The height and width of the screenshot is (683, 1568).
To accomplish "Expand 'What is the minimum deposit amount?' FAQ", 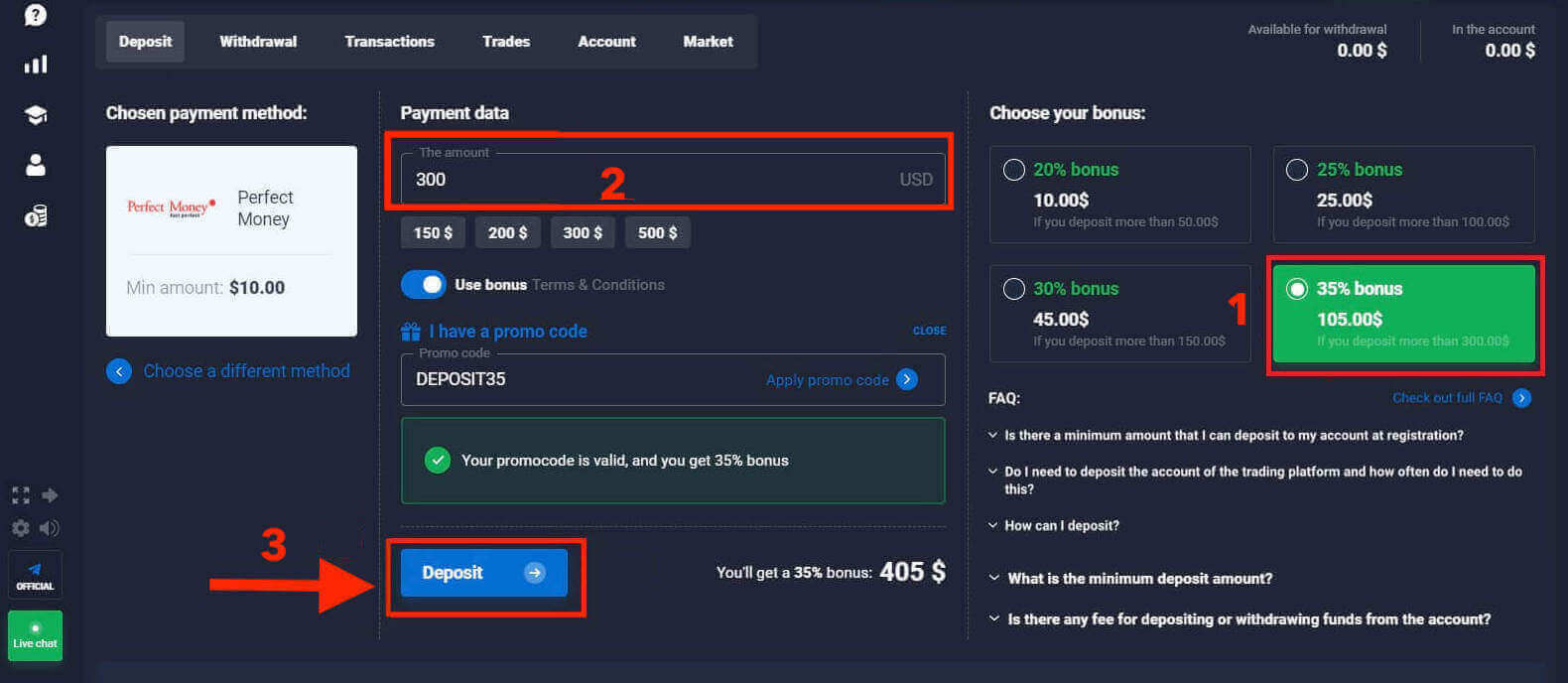I will pos(1138,579).
